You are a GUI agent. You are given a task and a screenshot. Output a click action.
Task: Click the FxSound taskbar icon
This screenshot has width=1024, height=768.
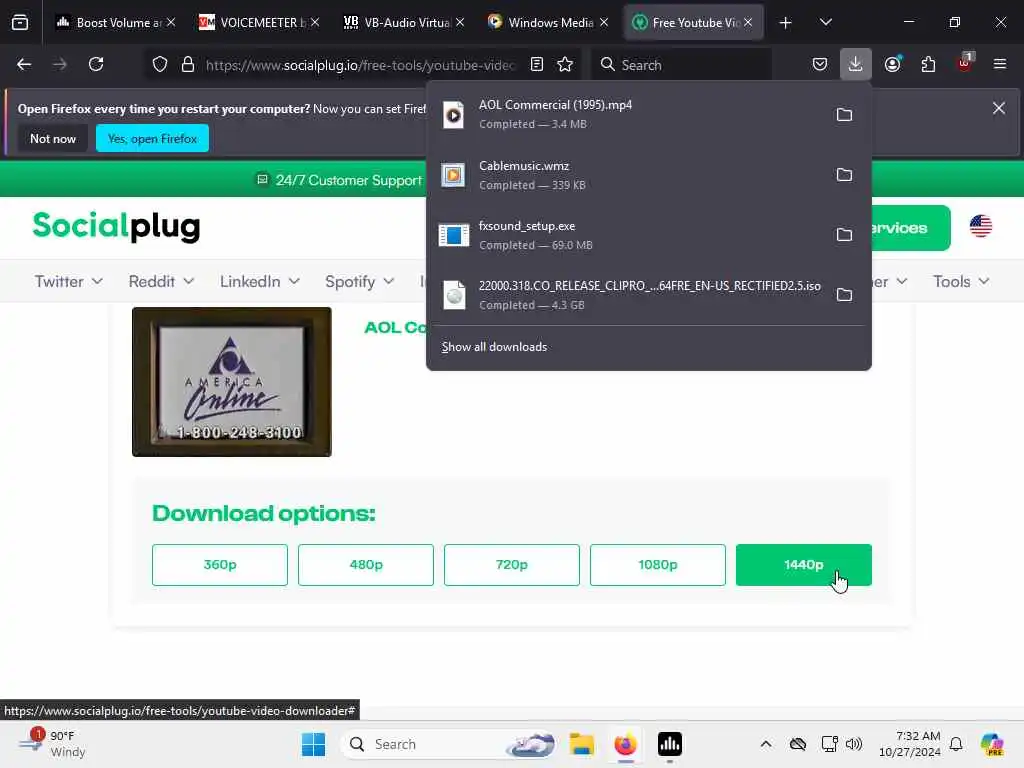pos(670,744)
